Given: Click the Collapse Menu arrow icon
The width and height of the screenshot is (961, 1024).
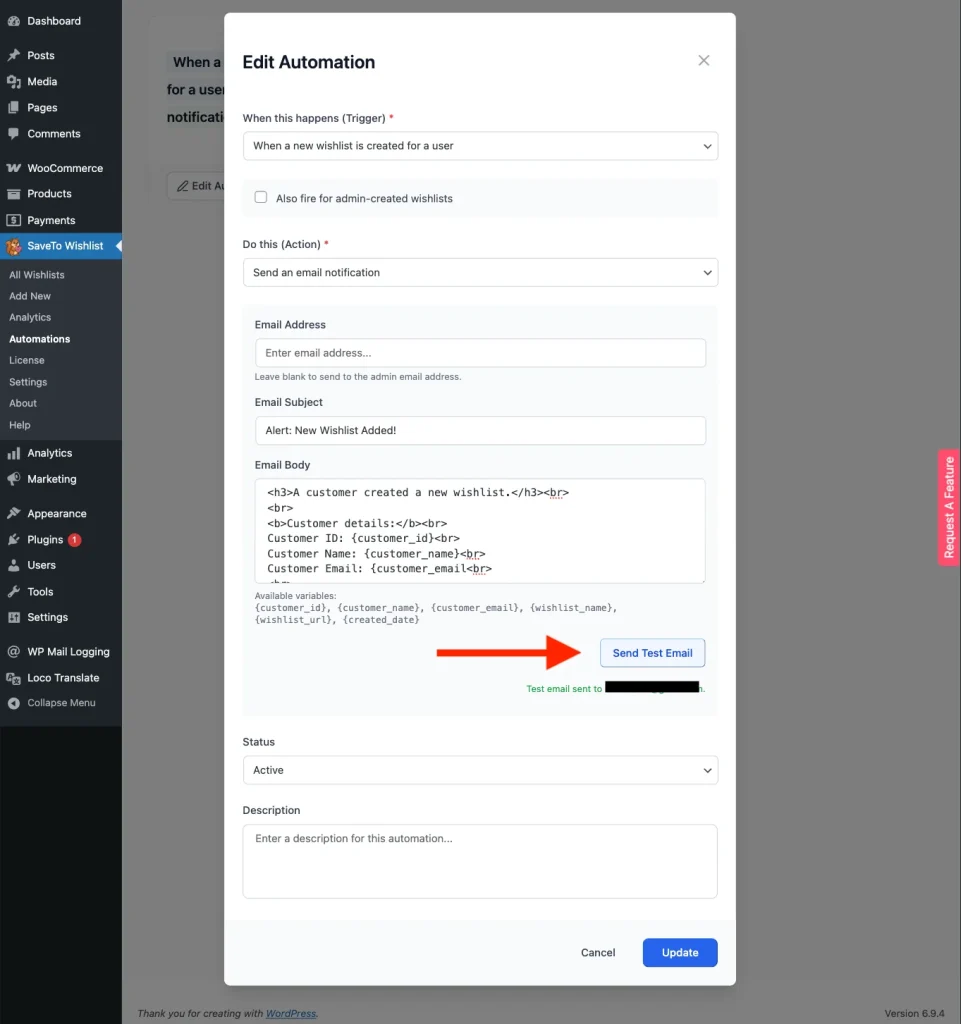Looking at the screenshot, I should pyautogui.click(x=14, y=703).
